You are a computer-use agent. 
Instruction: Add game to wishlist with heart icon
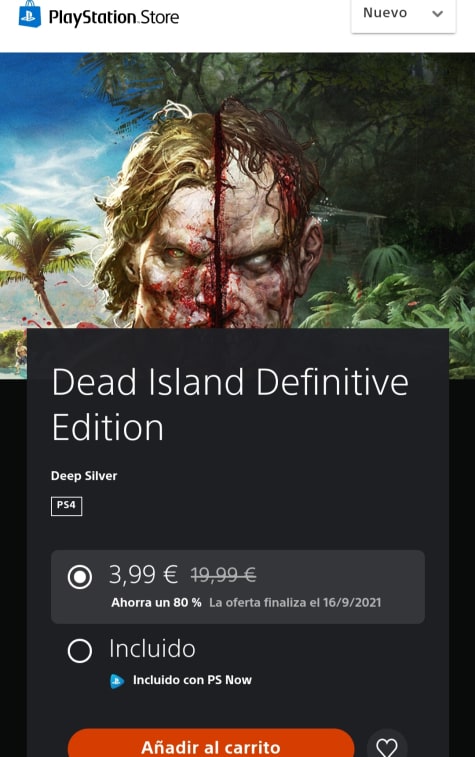tap(387, 745)
